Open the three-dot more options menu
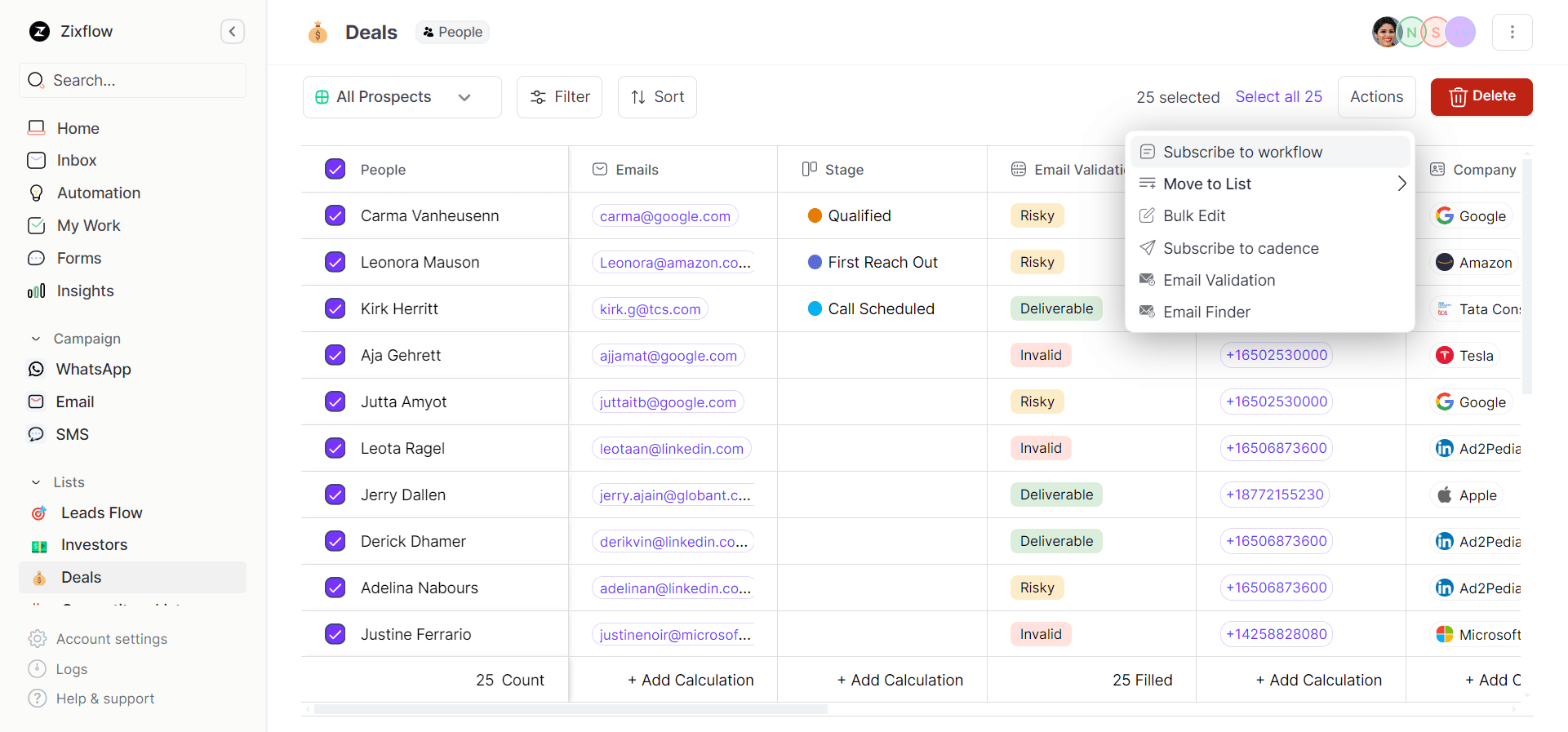Image resolution: width=1568 pixels, height=732 pixels. click(x=1512, y=32)
